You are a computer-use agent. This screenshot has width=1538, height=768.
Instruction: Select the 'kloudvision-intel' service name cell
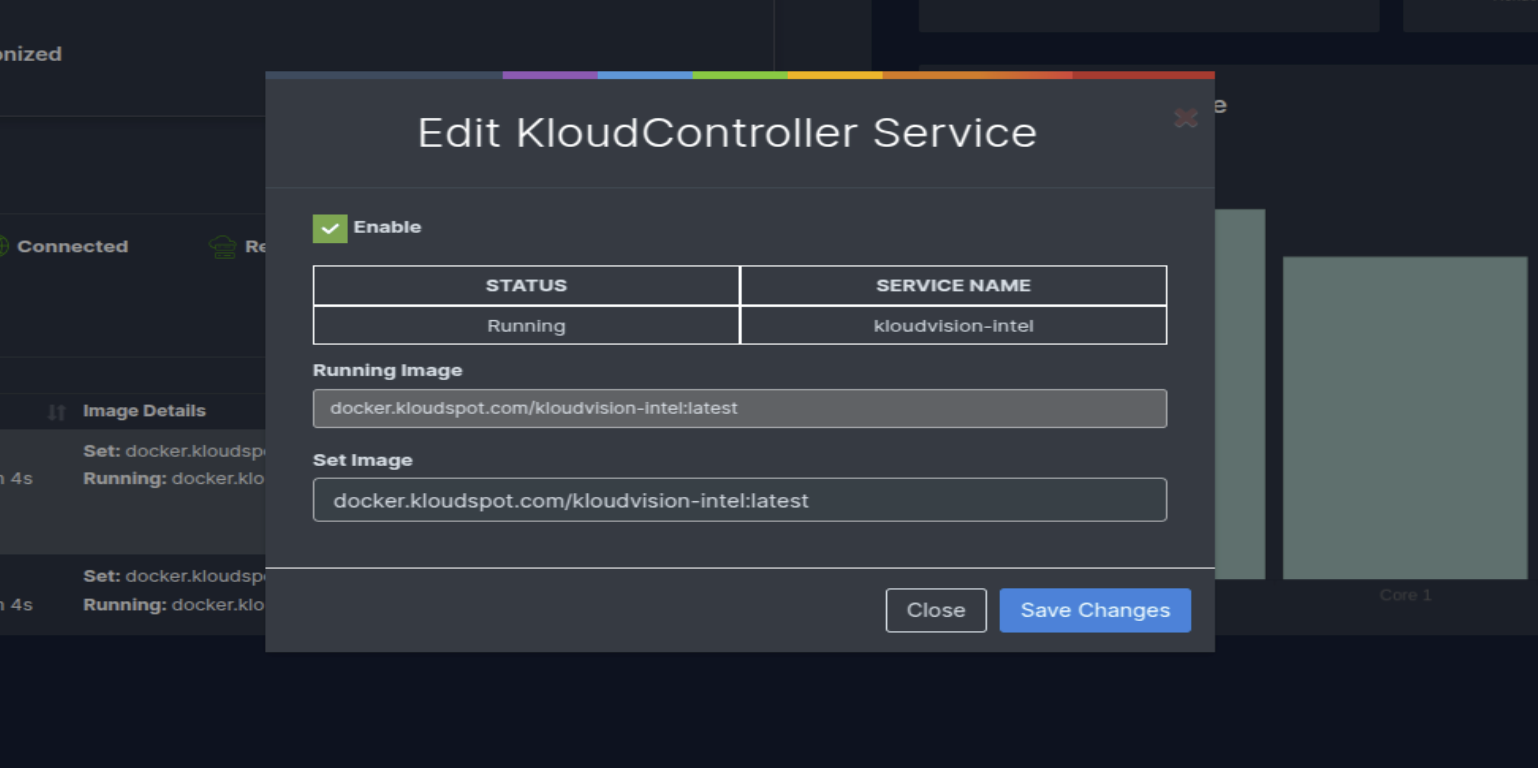point(953,325)
